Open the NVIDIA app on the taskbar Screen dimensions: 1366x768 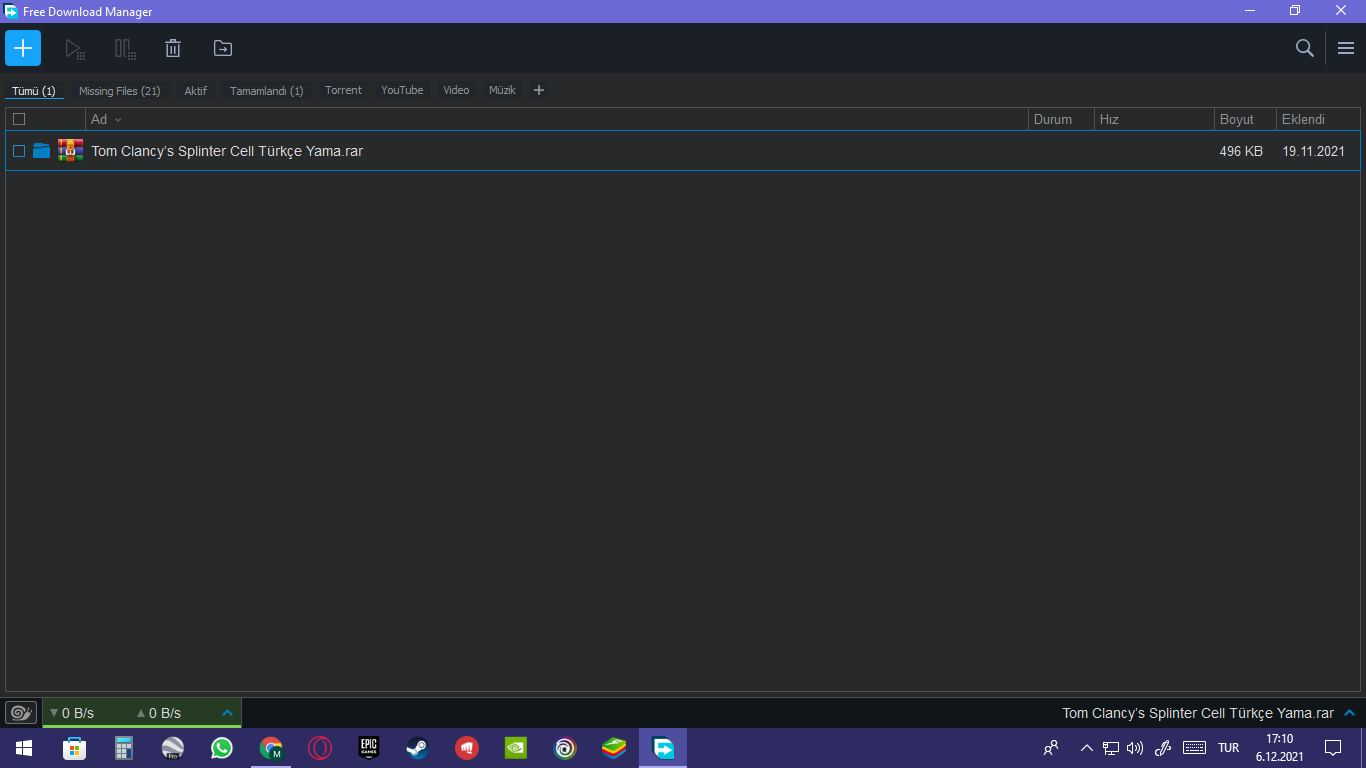click(516, 748)
